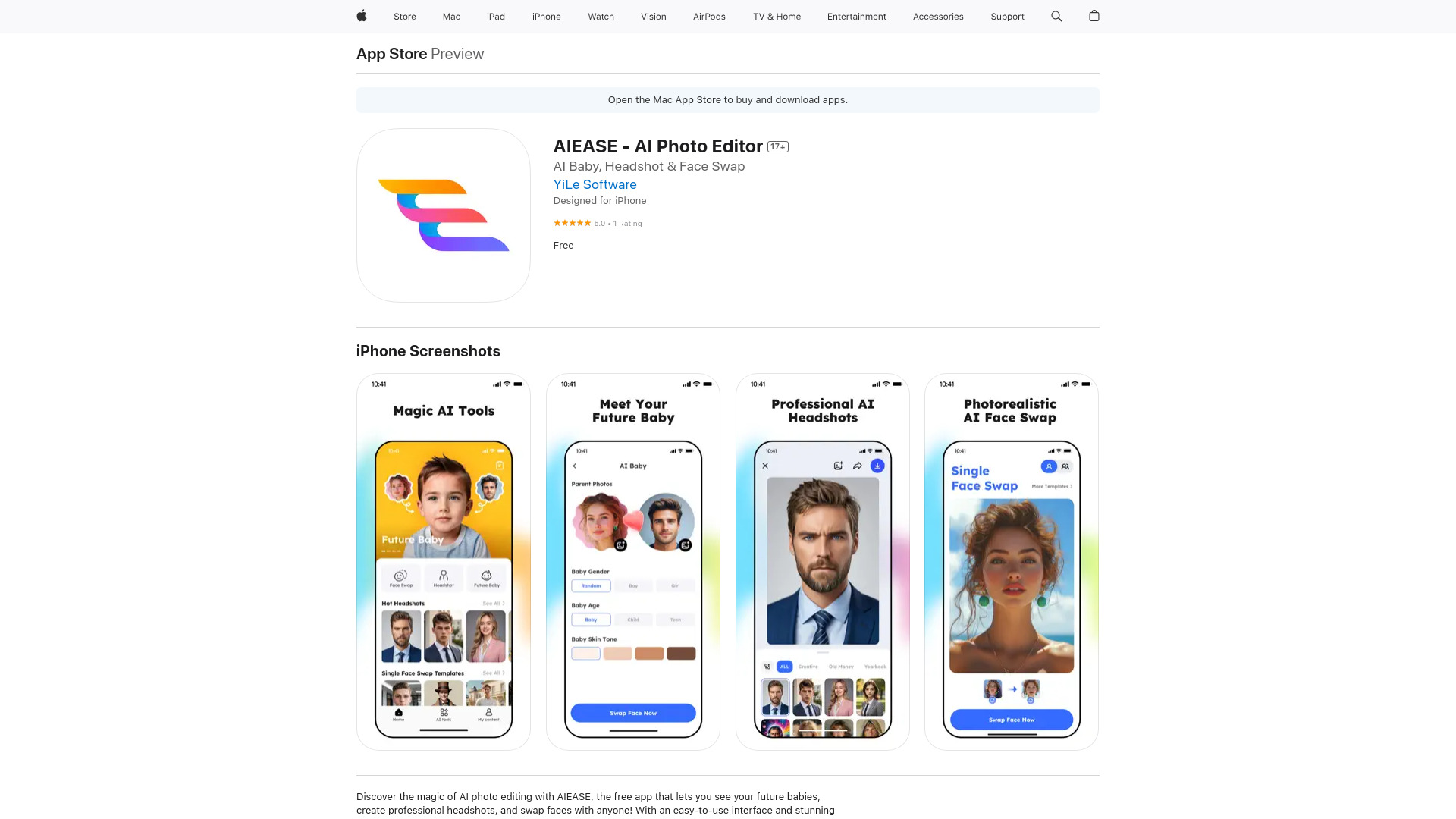Click the AI Baby screenshot thumbnail

[633, 561]
